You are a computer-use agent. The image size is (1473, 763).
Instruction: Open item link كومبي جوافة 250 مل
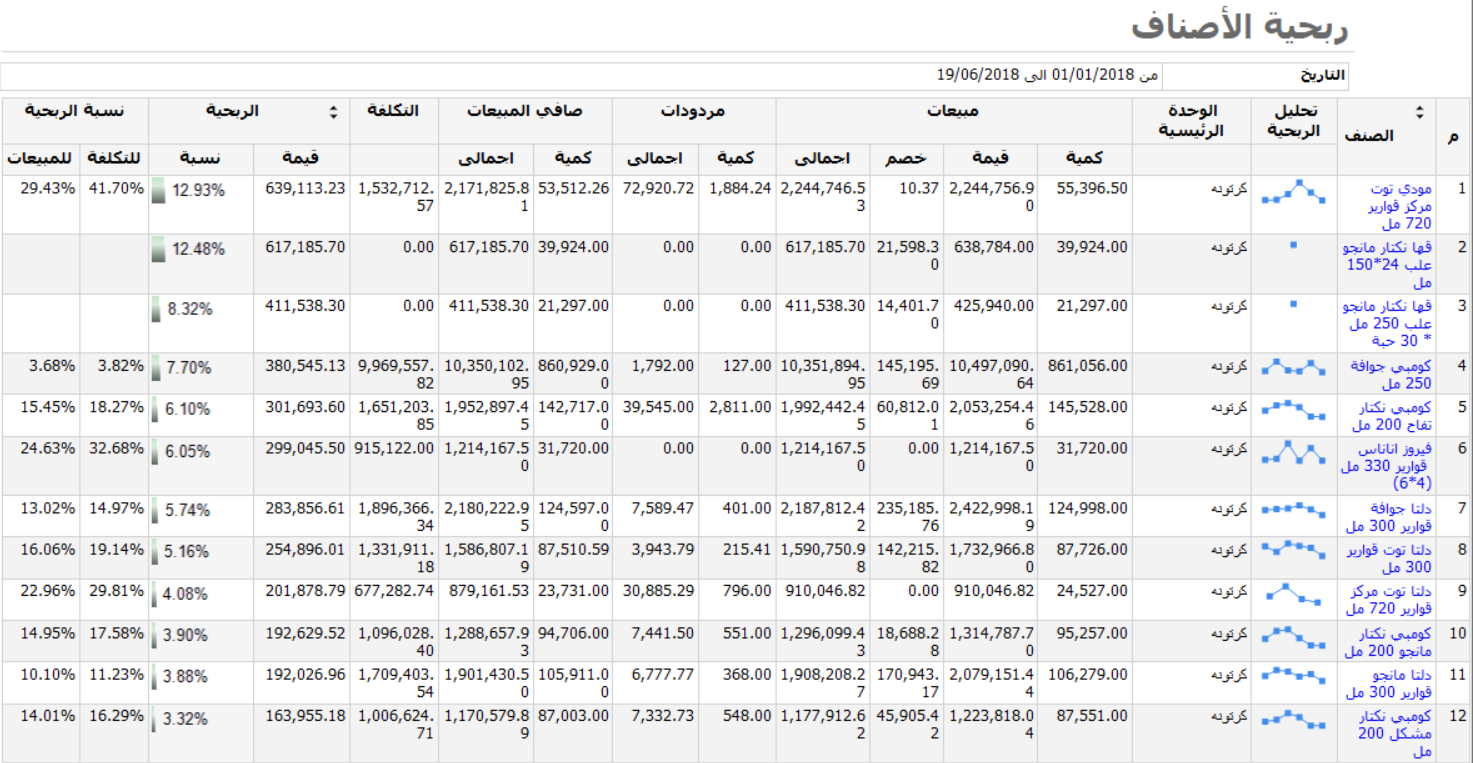[1391, 375]
